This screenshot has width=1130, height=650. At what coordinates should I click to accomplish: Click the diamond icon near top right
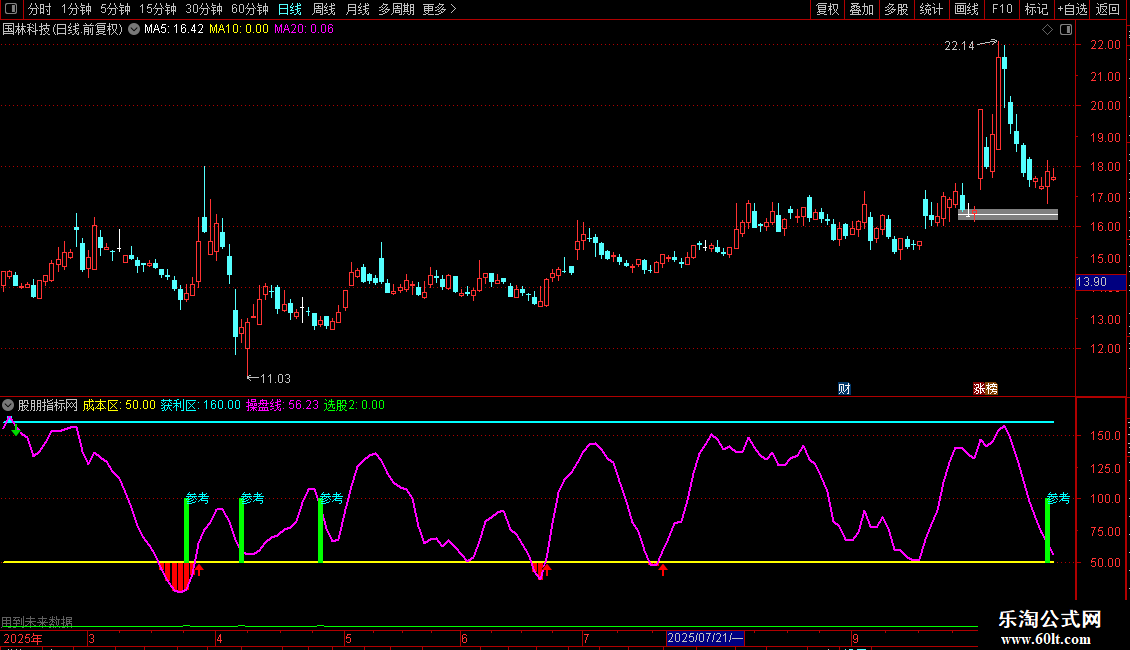tap(1047, 30)
